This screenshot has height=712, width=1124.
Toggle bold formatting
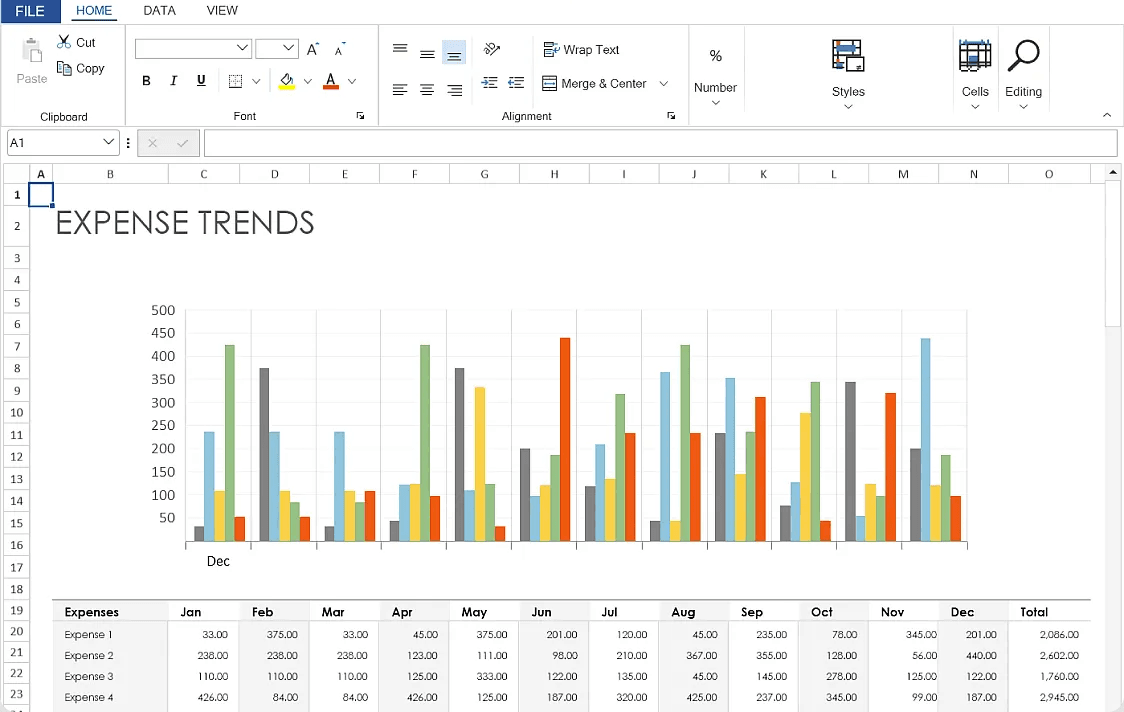[x=146, y=81]
